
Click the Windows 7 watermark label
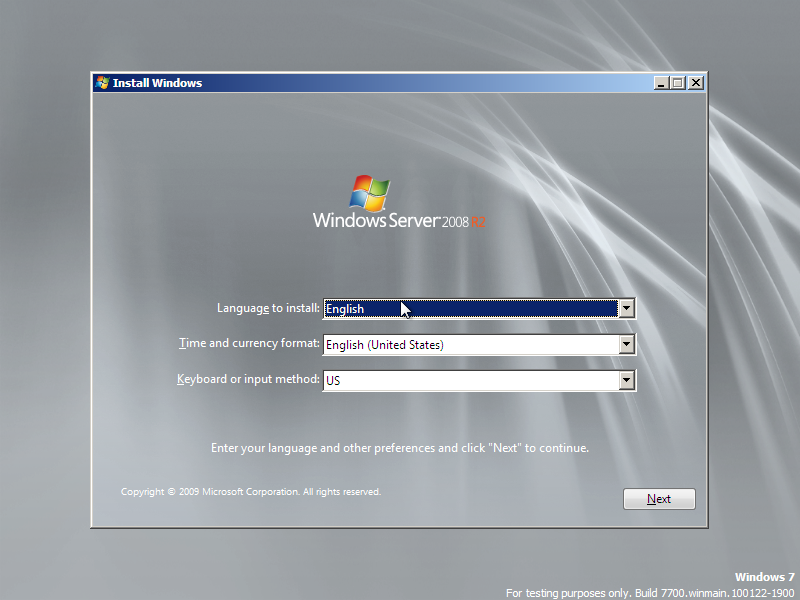point(764,577)
